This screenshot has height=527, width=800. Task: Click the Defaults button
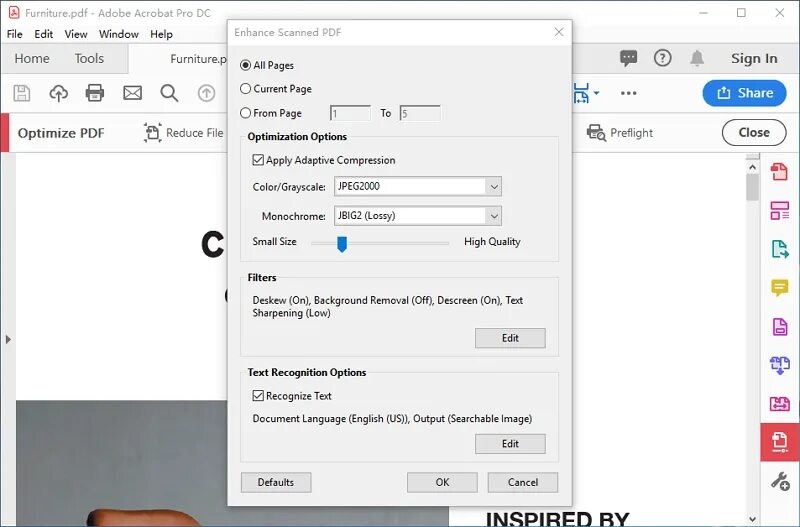(x=276, y=482)
